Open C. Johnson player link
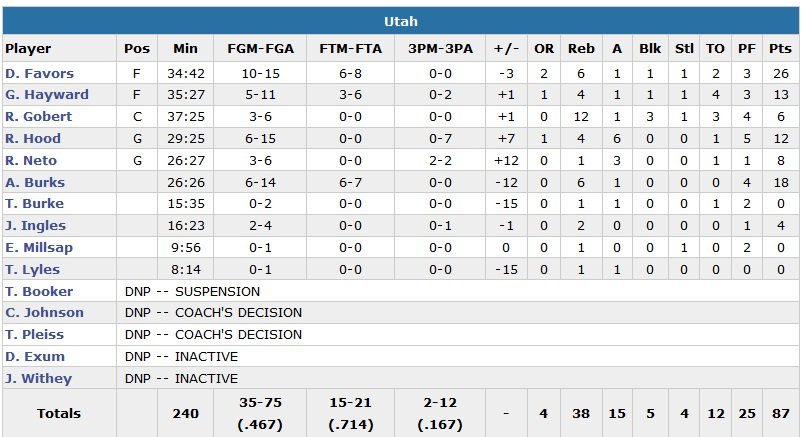This screenshot has height=437, width=802. (x=45, y=313)
